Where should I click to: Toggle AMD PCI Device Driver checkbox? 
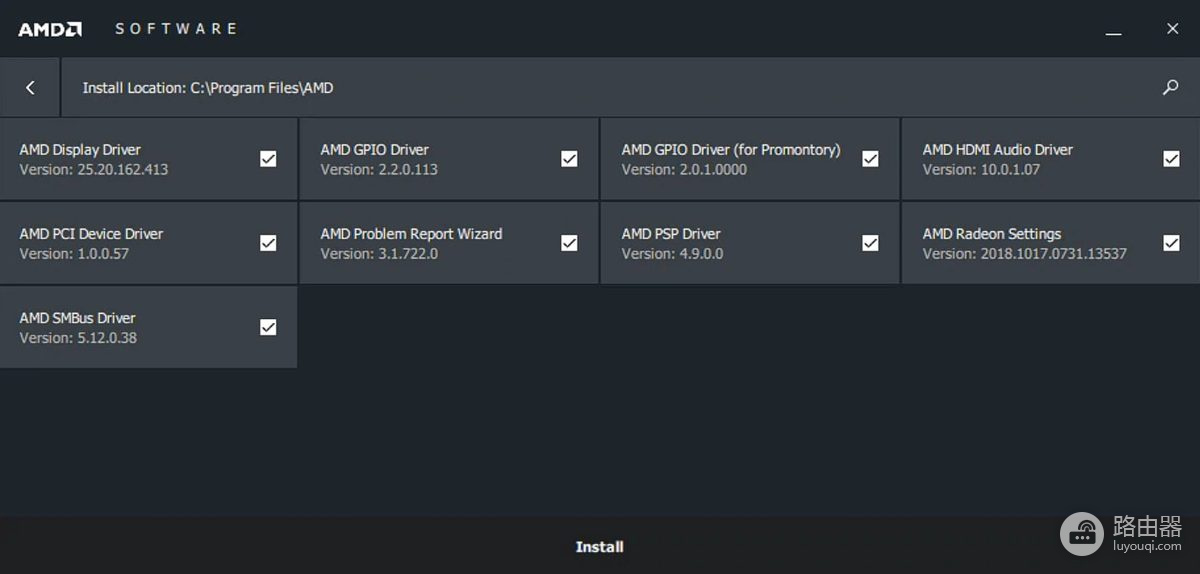[268, 242]
